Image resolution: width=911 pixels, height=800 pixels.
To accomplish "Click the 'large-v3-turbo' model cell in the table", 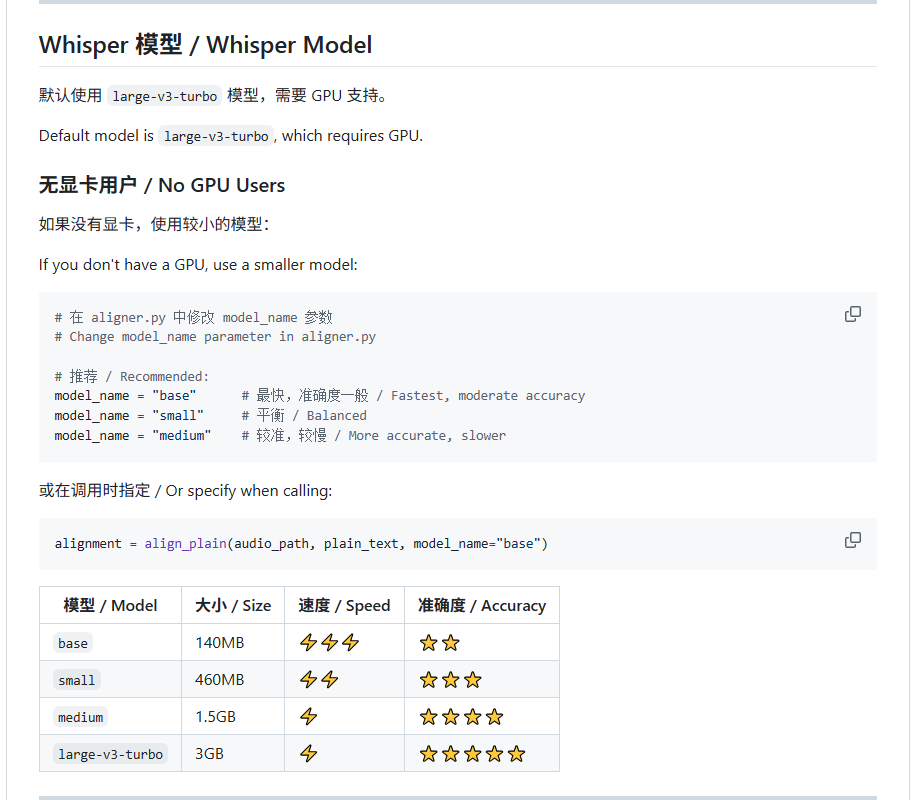I will [x=110, y=754].
